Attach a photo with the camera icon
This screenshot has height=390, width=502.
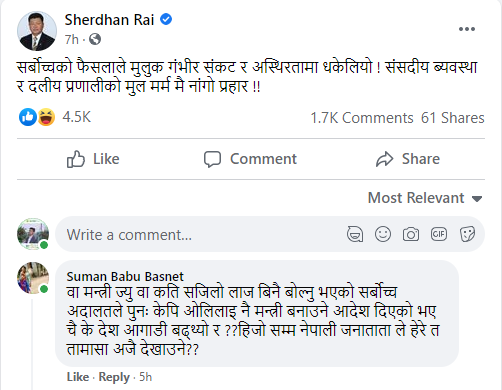[411, 234]
